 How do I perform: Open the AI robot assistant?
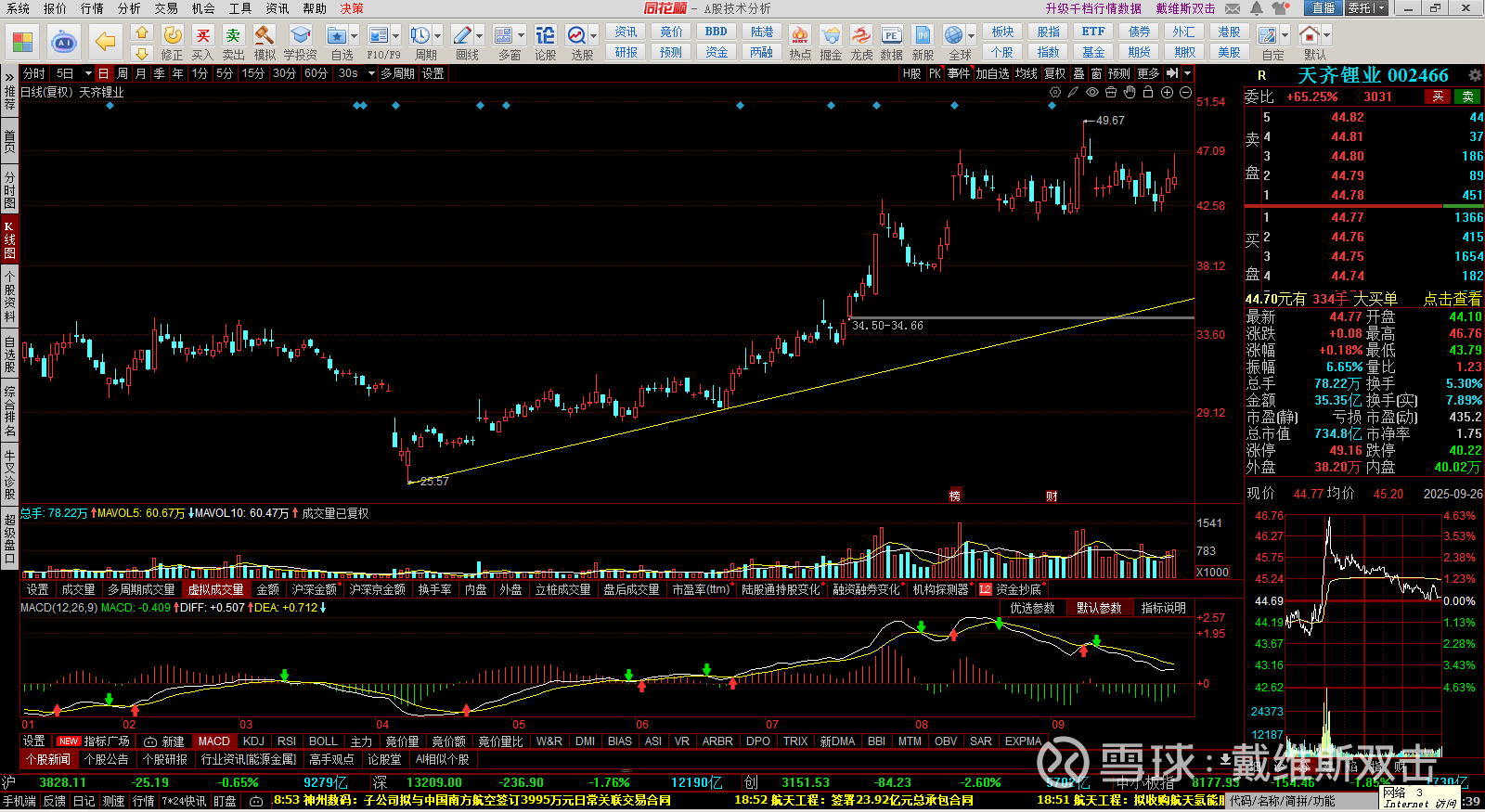pyautogui.click(x=63, y=42)
